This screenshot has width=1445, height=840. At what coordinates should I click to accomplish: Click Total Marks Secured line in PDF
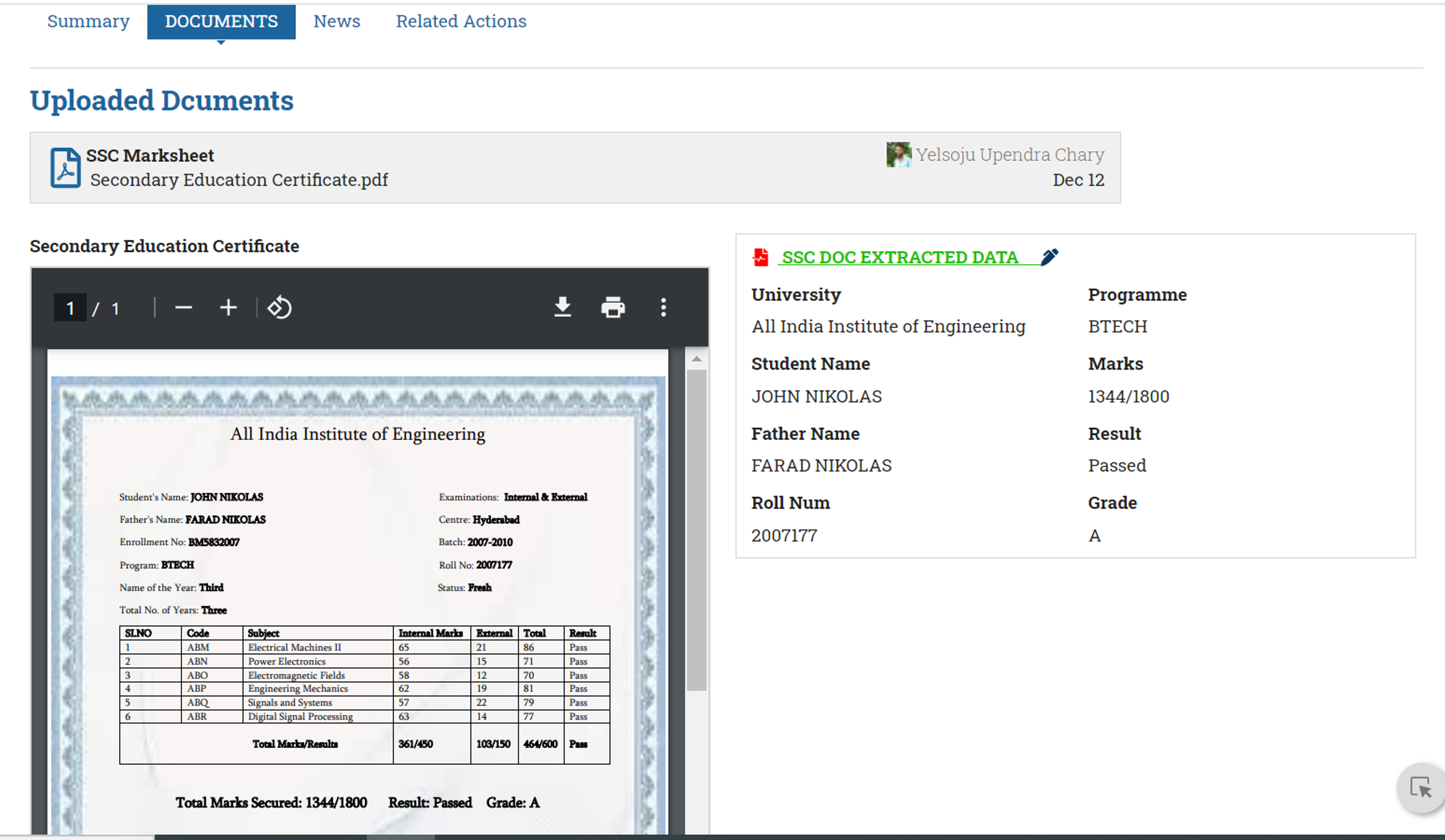point(271,803)
